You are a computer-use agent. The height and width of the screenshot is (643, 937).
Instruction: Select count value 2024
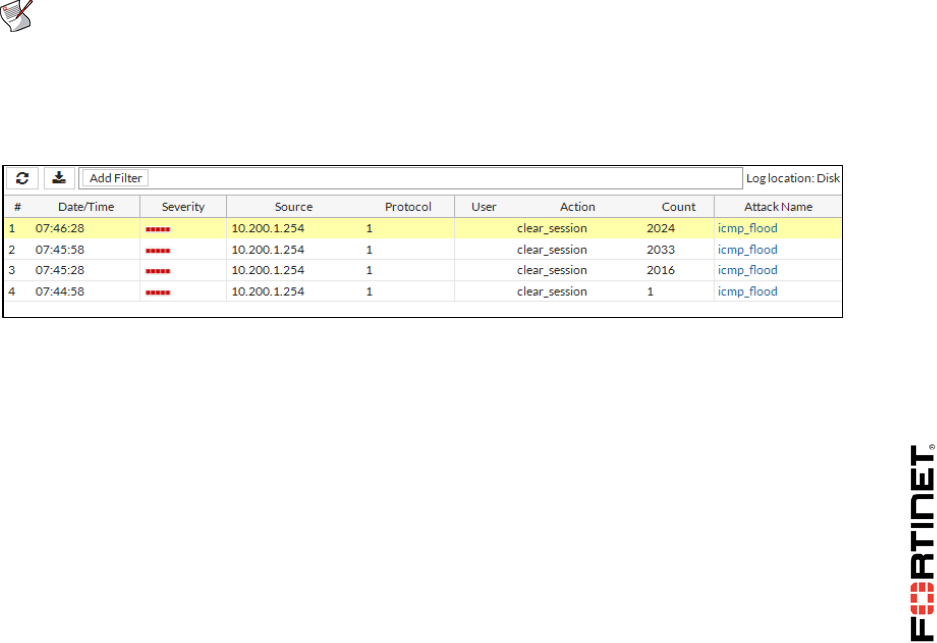pos(660,228)
